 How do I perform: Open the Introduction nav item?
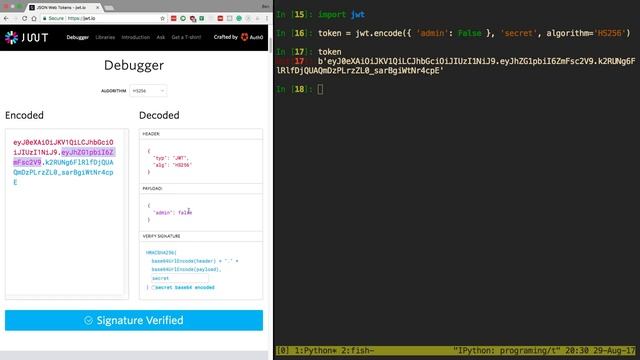point(136,37)
